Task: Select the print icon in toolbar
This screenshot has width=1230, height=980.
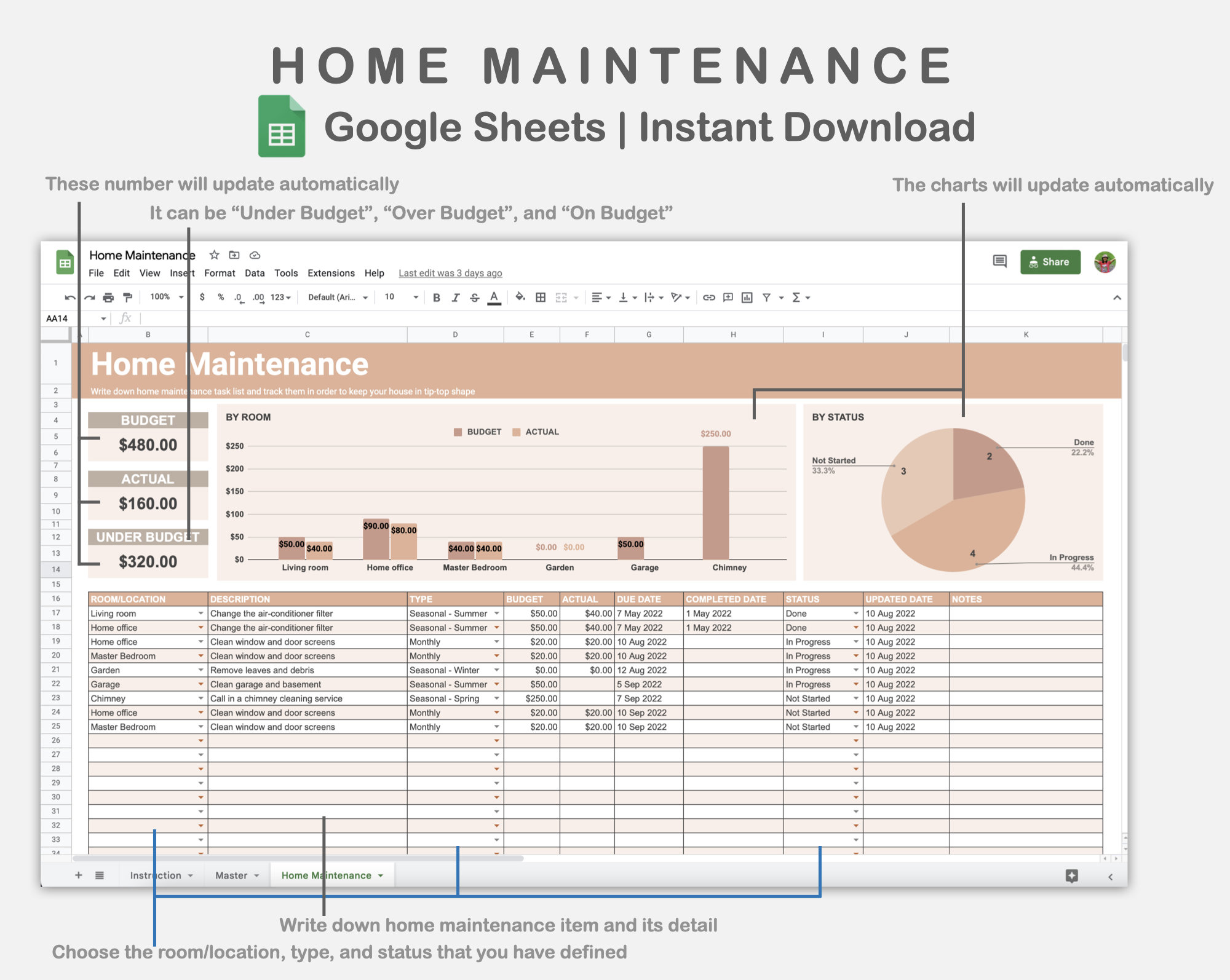Action: coord(108,298)
